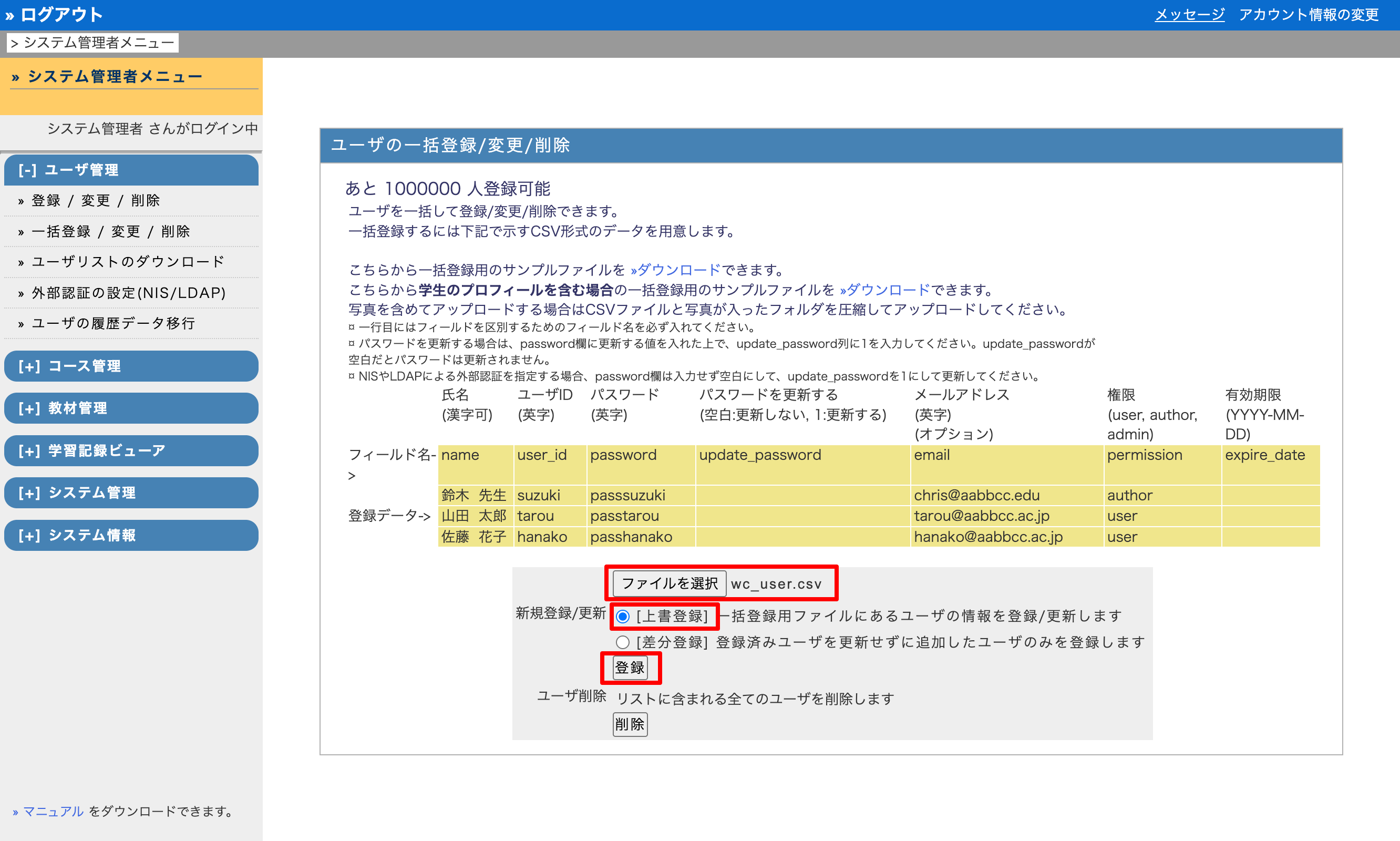Screen dimensions: 1400x841
Task: Click the ファイルを選択 file chooser button
Action: [669, 584]
